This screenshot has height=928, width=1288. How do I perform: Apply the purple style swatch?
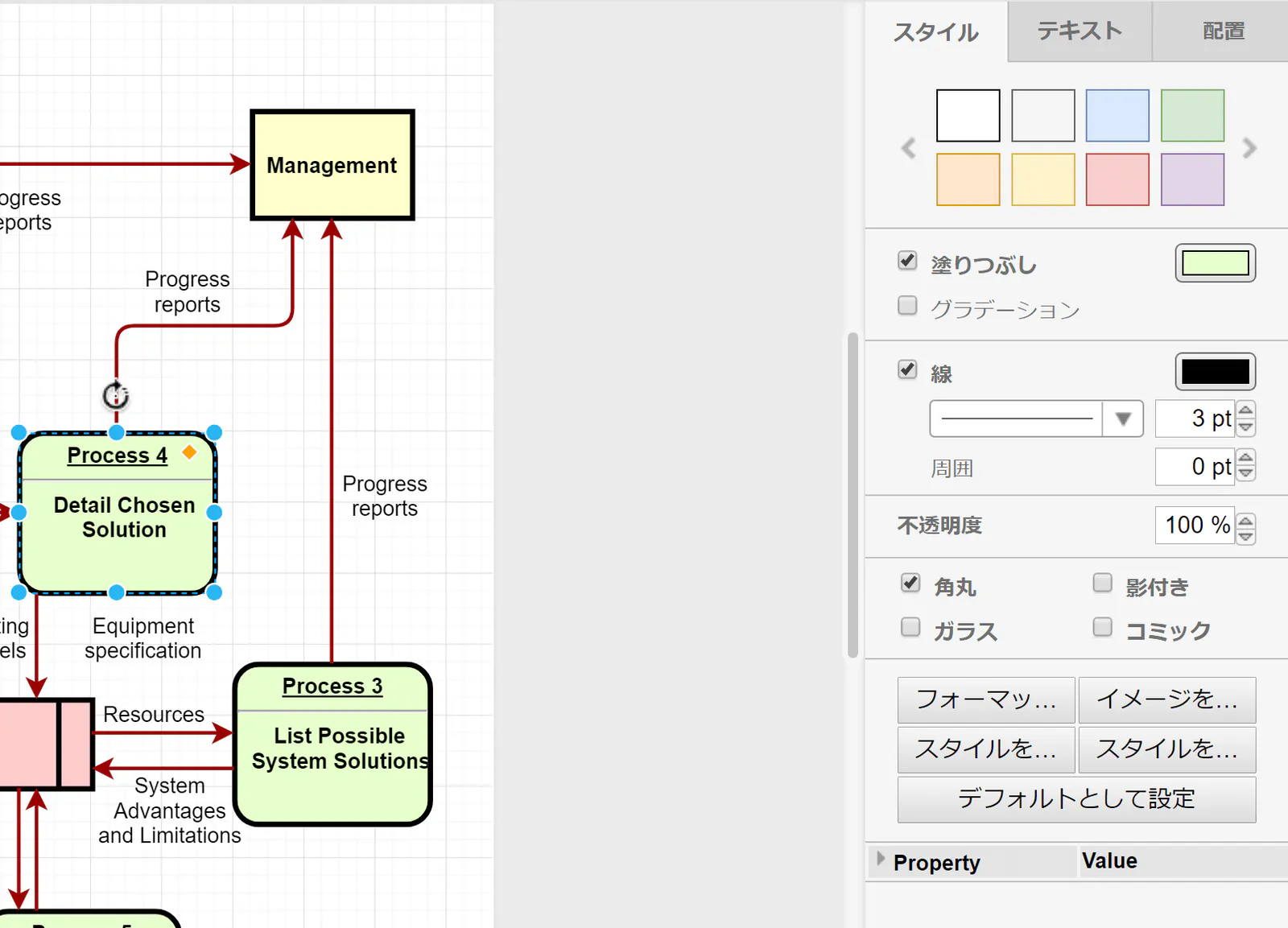tap(1192, 179)
